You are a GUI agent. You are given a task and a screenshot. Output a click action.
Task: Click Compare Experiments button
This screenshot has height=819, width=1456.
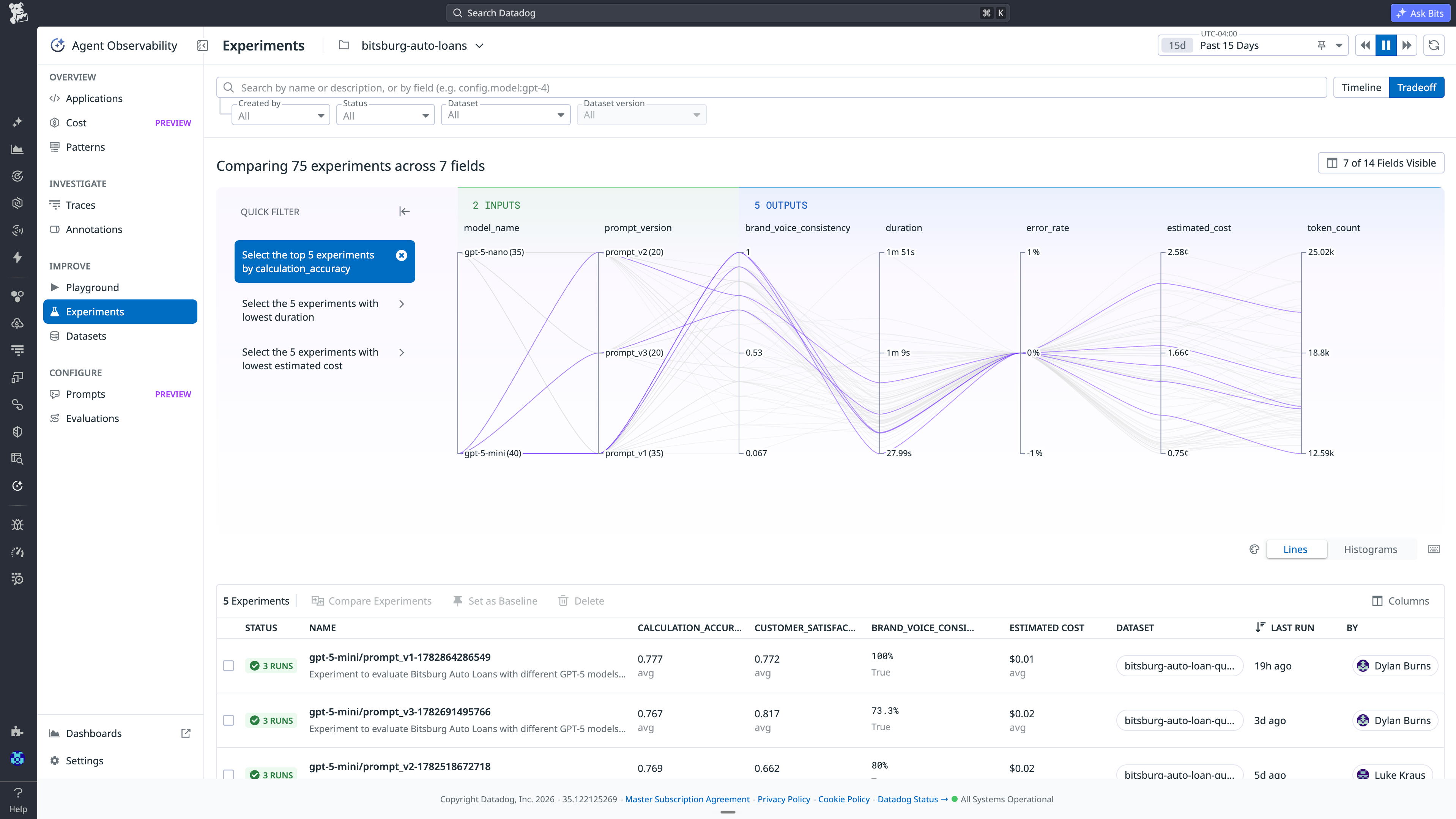(371, 601)
